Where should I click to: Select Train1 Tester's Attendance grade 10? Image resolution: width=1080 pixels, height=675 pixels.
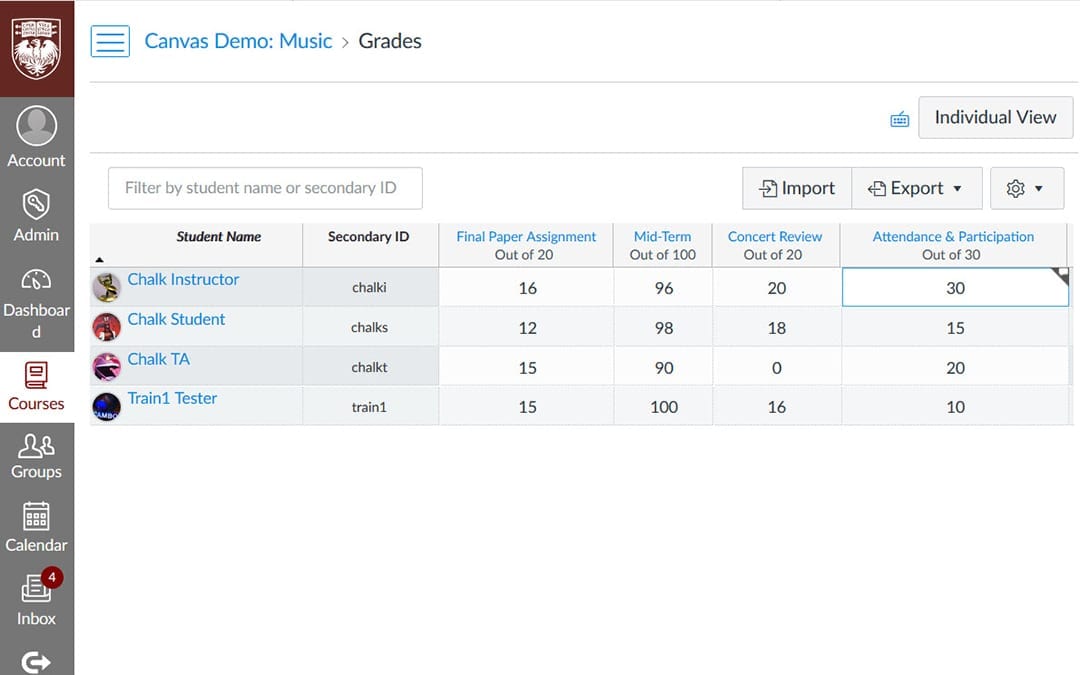point(955,406)
